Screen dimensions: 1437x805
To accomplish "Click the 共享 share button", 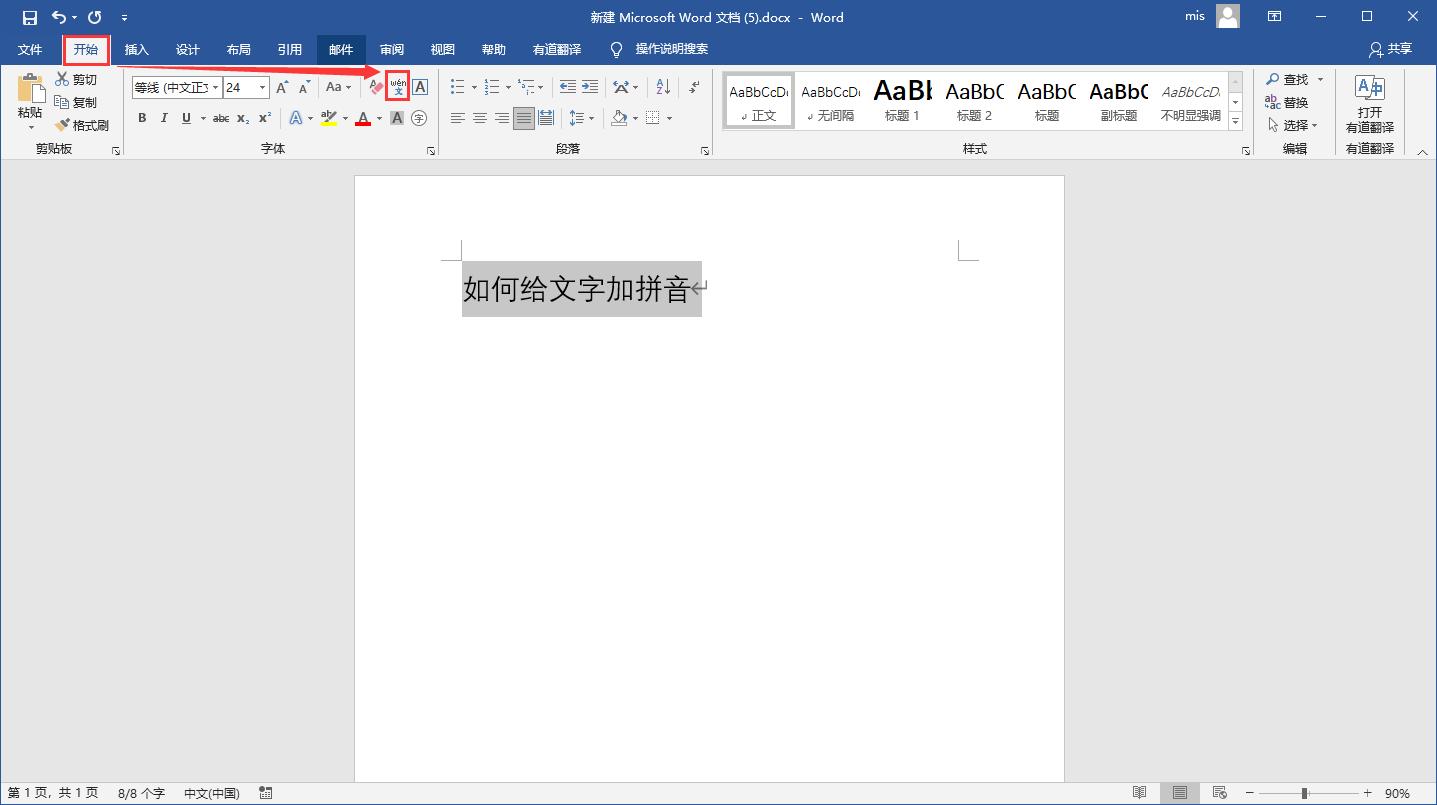I will pos(1391,48).
